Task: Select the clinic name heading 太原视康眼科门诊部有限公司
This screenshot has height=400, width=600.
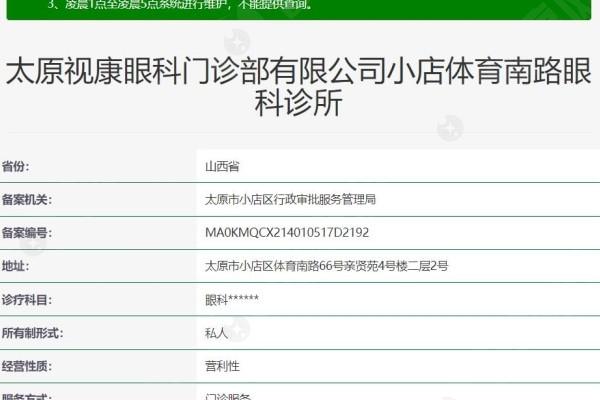Action: 196,71
